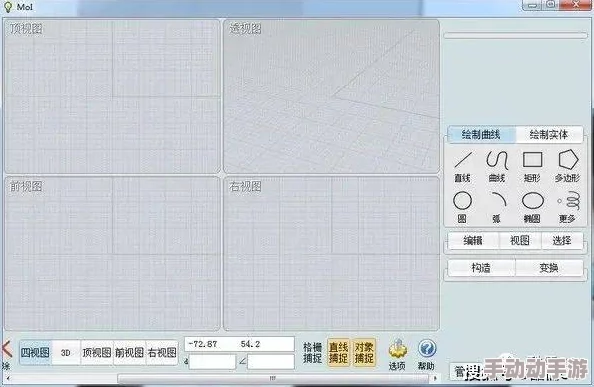Select the 直线 line drawing tool

(x=463, y=166)
